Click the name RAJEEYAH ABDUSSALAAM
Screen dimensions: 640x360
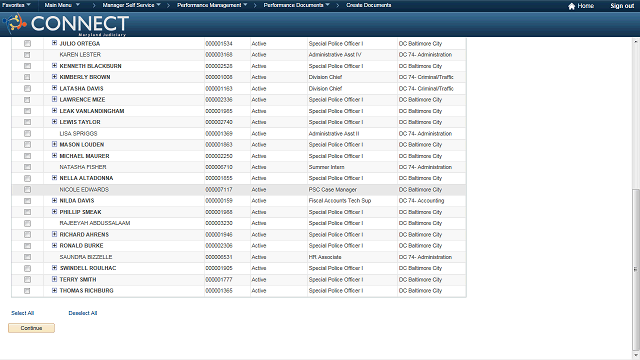(x=95, y=223)
